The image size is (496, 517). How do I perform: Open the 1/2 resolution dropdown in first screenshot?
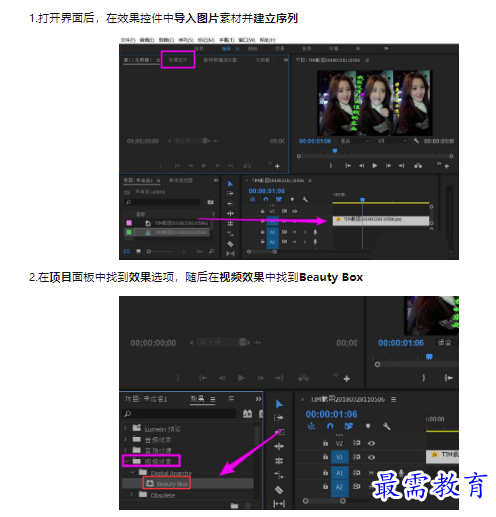coord(392,141)
